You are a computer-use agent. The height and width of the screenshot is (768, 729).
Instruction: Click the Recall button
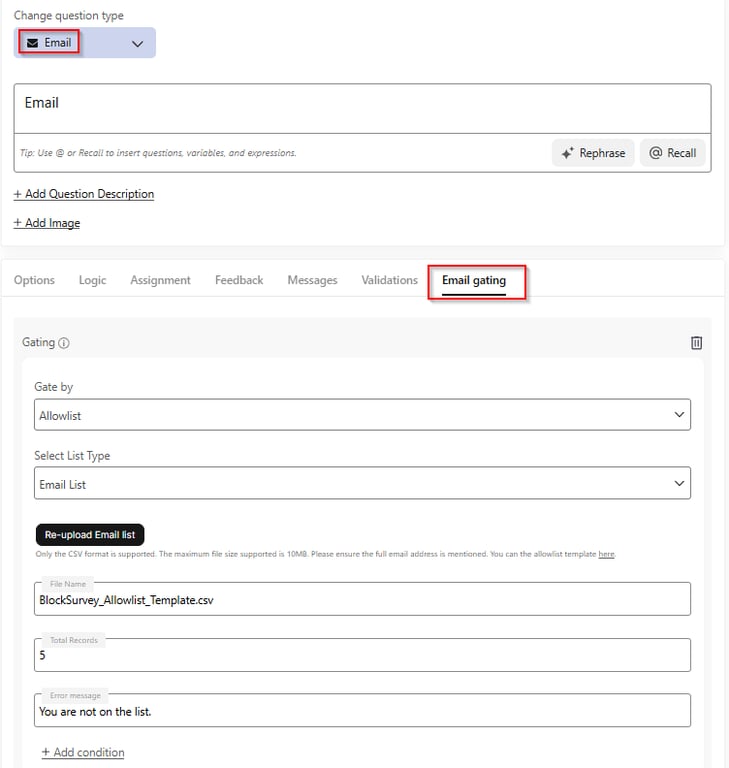click(x=672, y=153)
